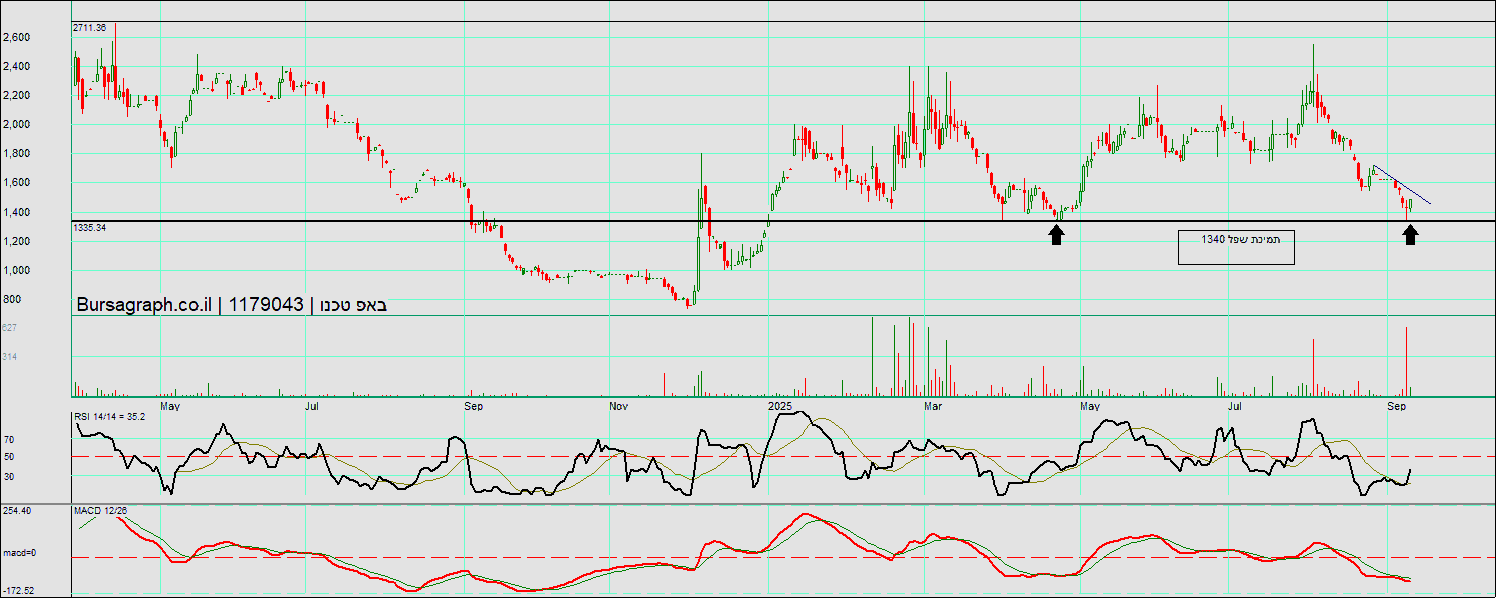Select the 2,000 price axis label
The width and height of the screenshot is (1496, 598).
[16, 125]
